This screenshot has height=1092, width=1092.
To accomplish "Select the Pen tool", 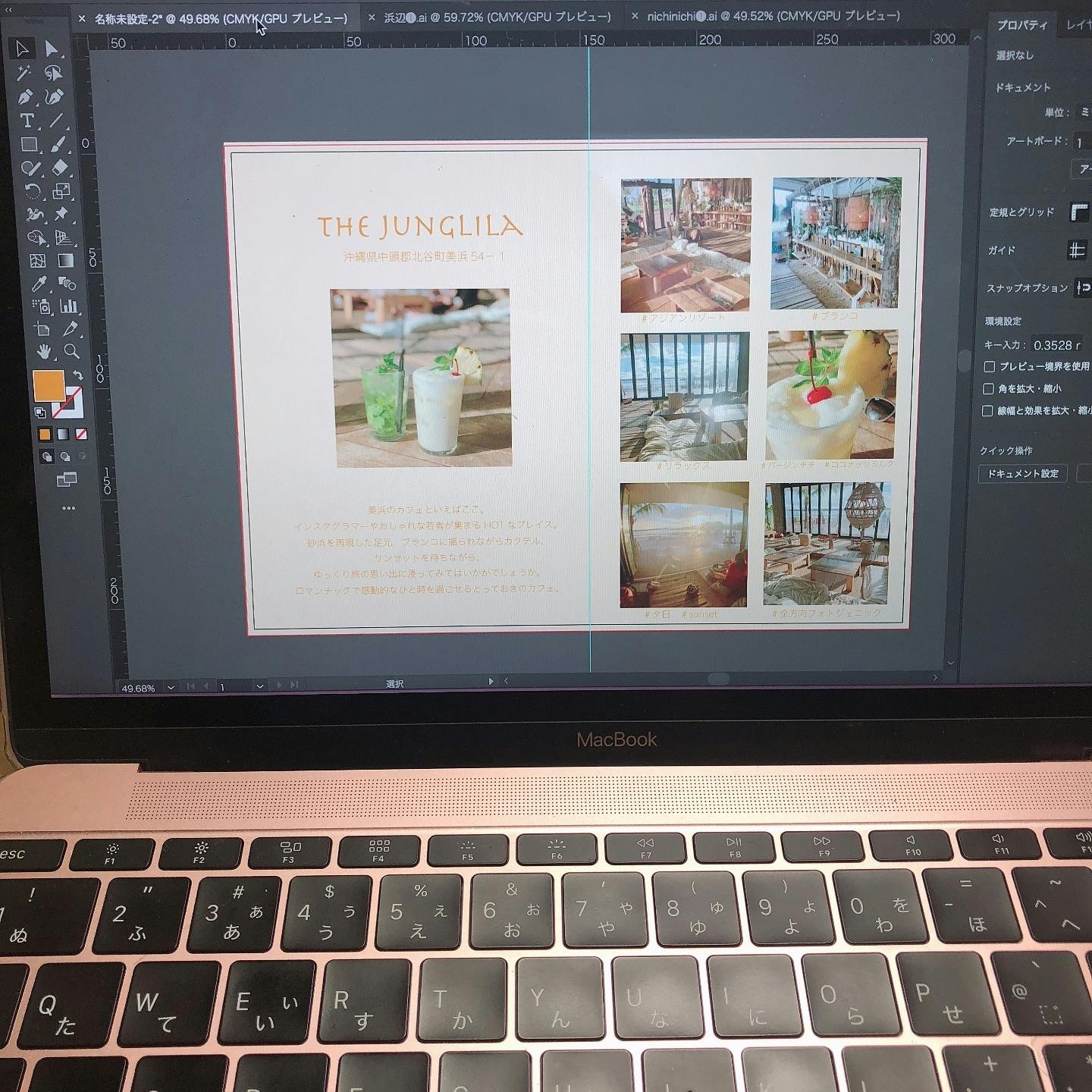I will coord(25,97).
